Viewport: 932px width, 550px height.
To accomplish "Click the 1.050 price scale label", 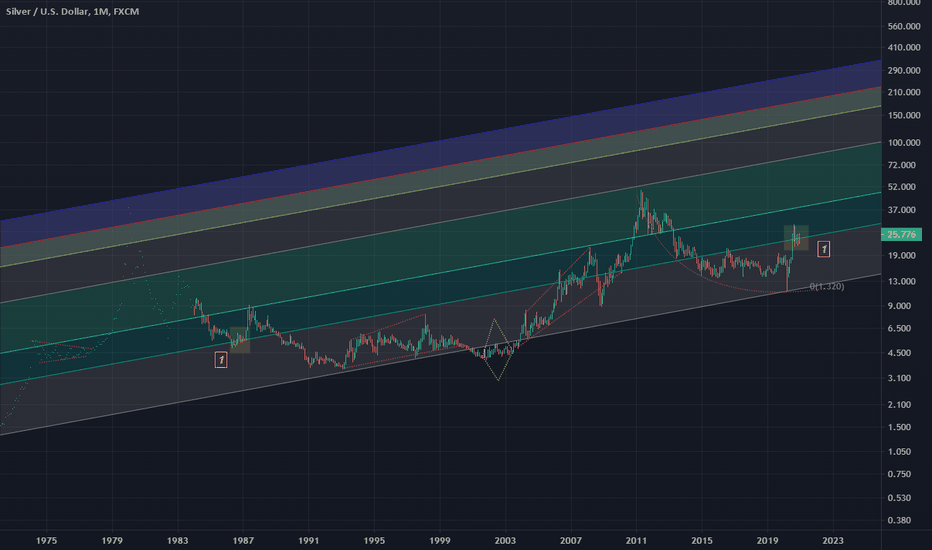I will [899, 451].
